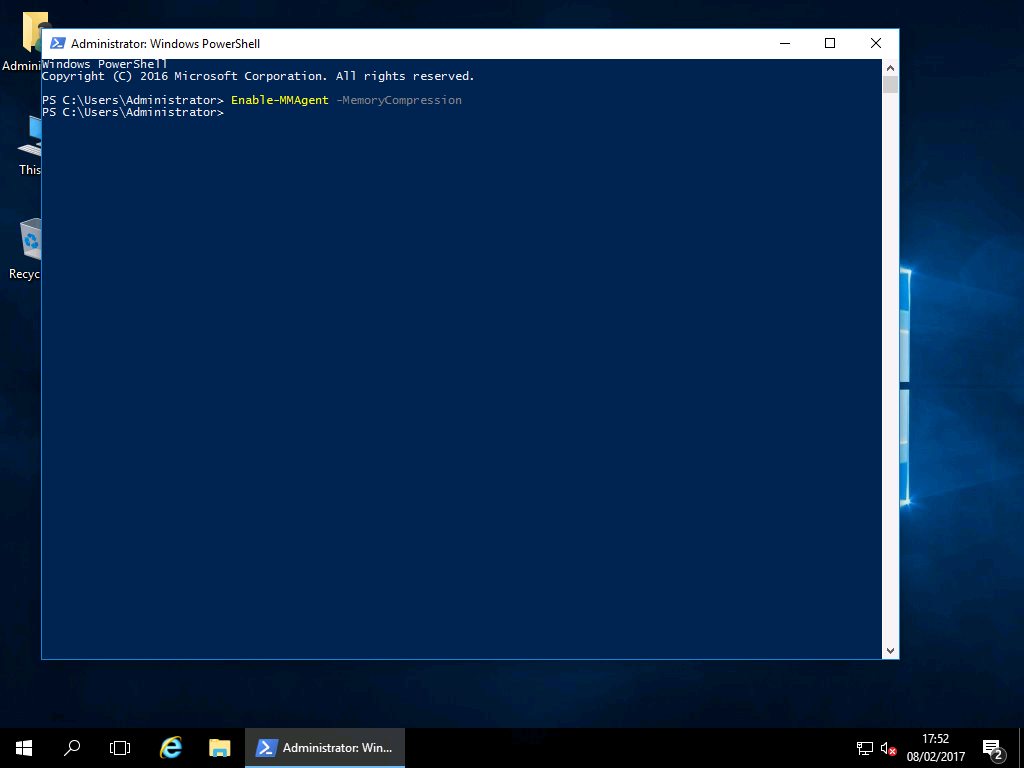The image size is (1024, 768).
Task: Click the Show desktop sliver
Action: [1021, 748]
